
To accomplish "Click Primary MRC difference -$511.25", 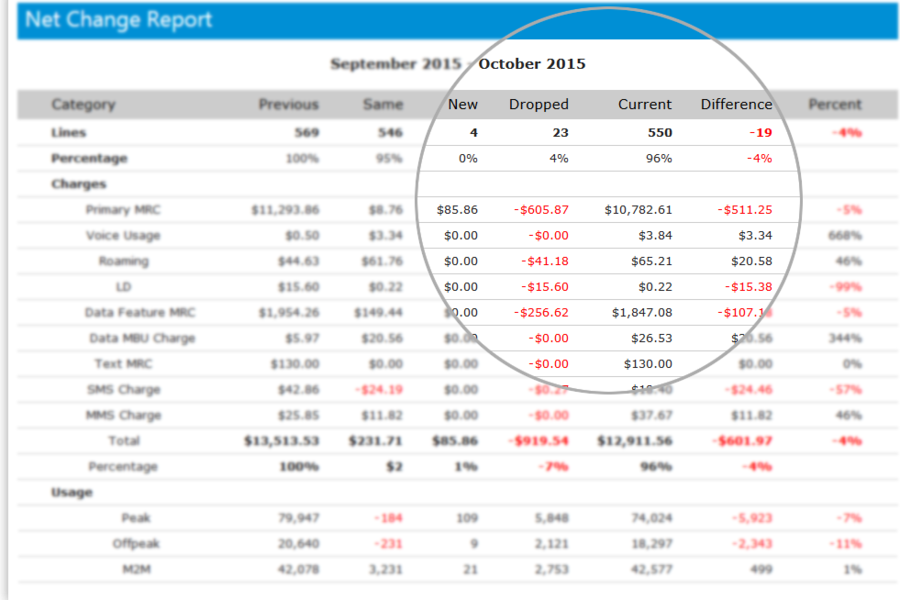I will pos(744,210).
